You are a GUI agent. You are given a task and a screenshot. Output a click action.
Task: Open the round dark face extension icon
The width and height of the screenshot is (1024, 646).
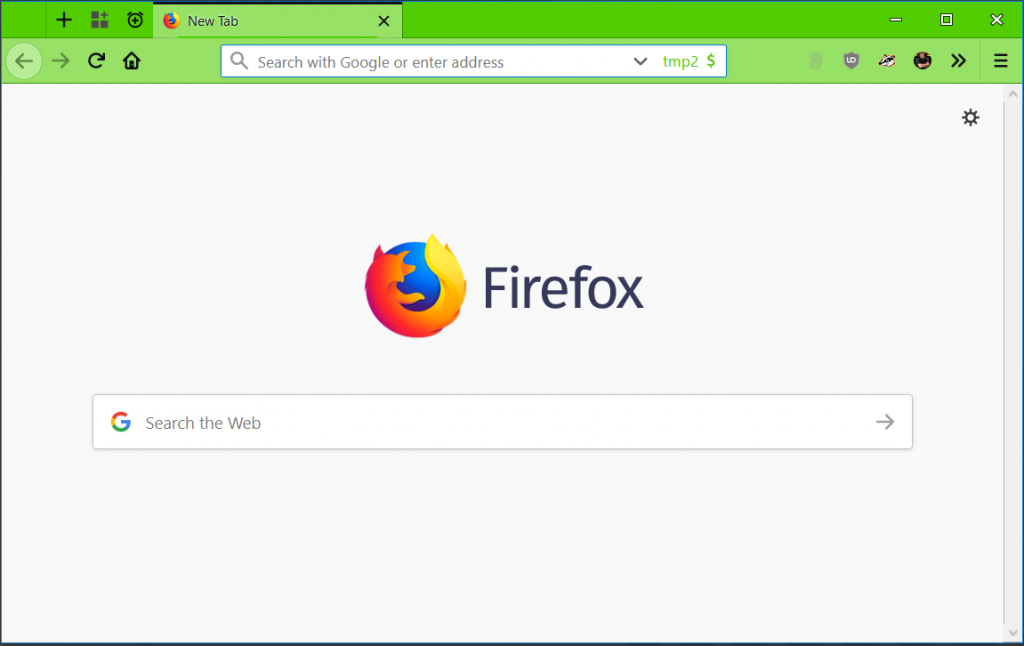coord(922,61)
